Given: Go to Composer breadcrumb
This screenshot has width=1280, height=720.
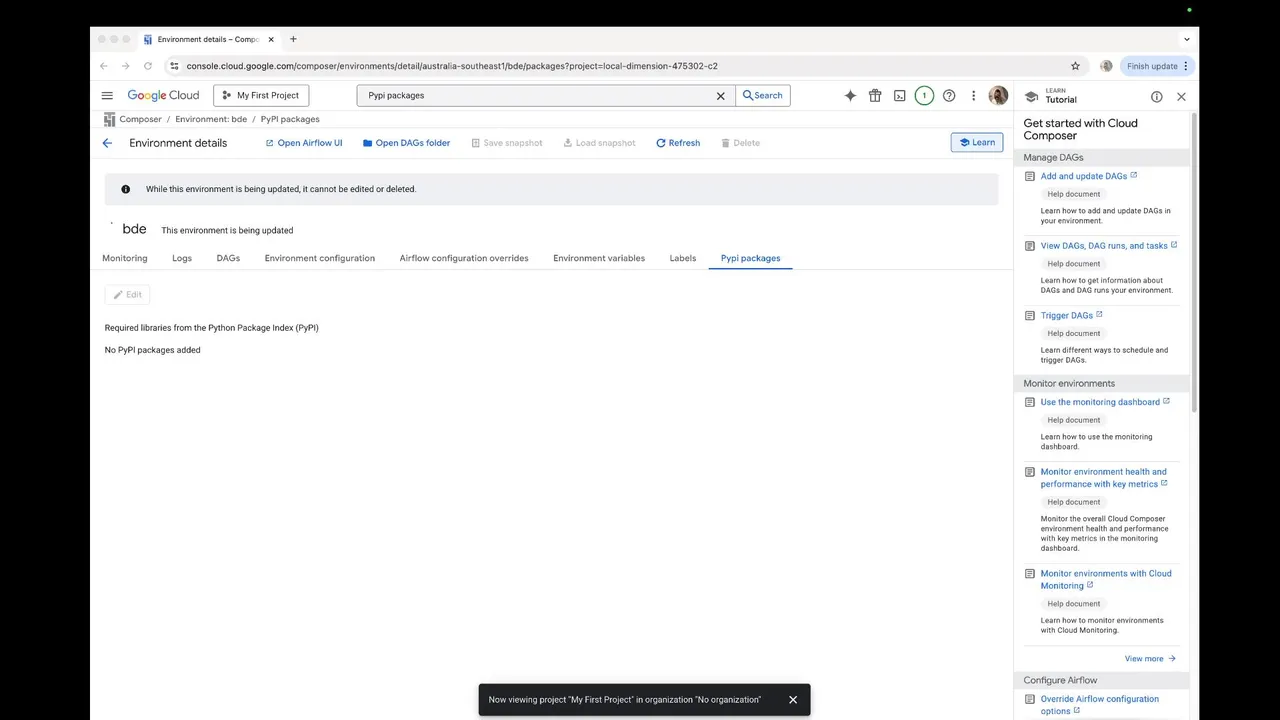Looking at the screenshot, I should [x=140, y=119].
